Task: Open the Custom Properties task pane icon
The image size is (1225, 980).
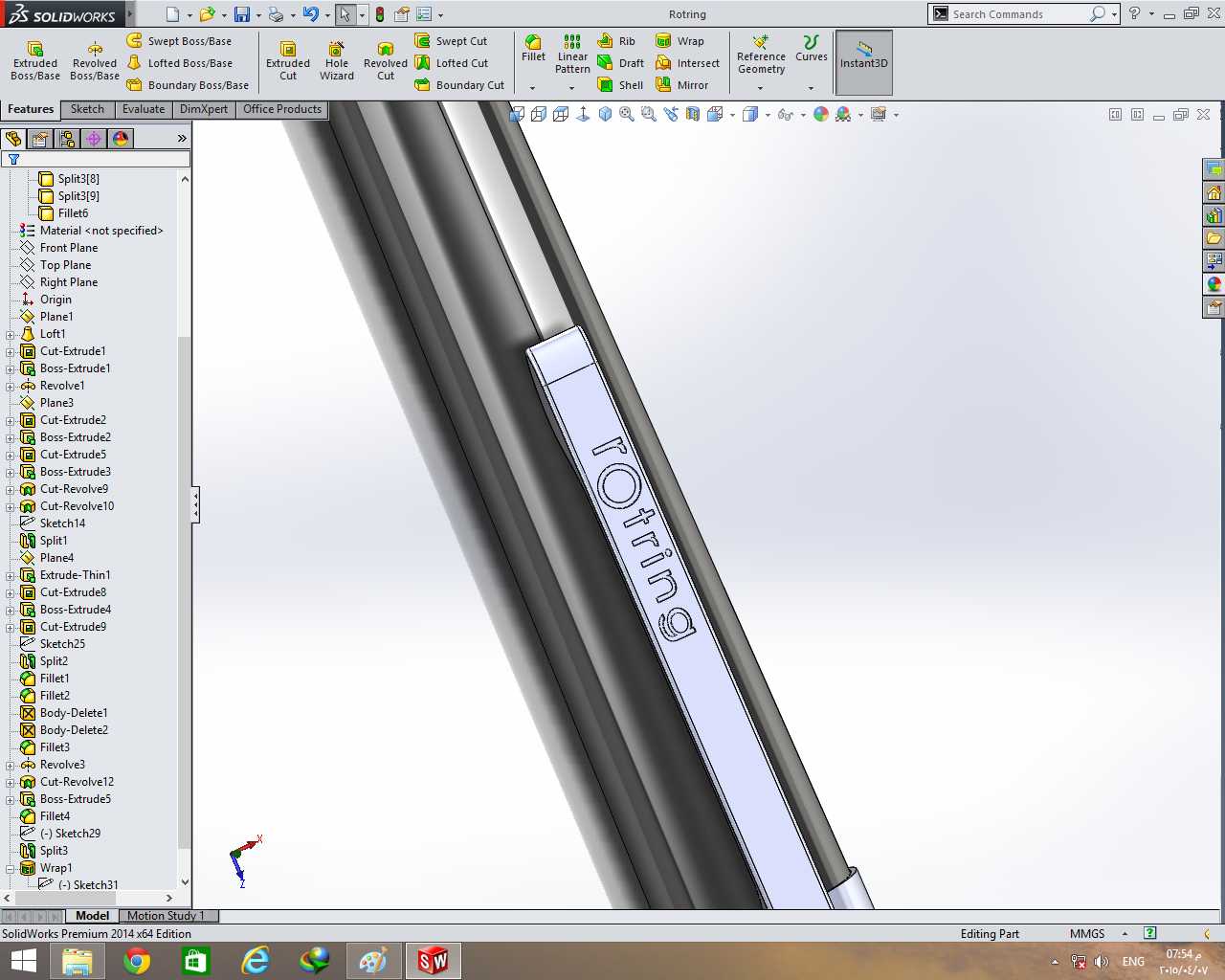Action: tap(1214, 307)
